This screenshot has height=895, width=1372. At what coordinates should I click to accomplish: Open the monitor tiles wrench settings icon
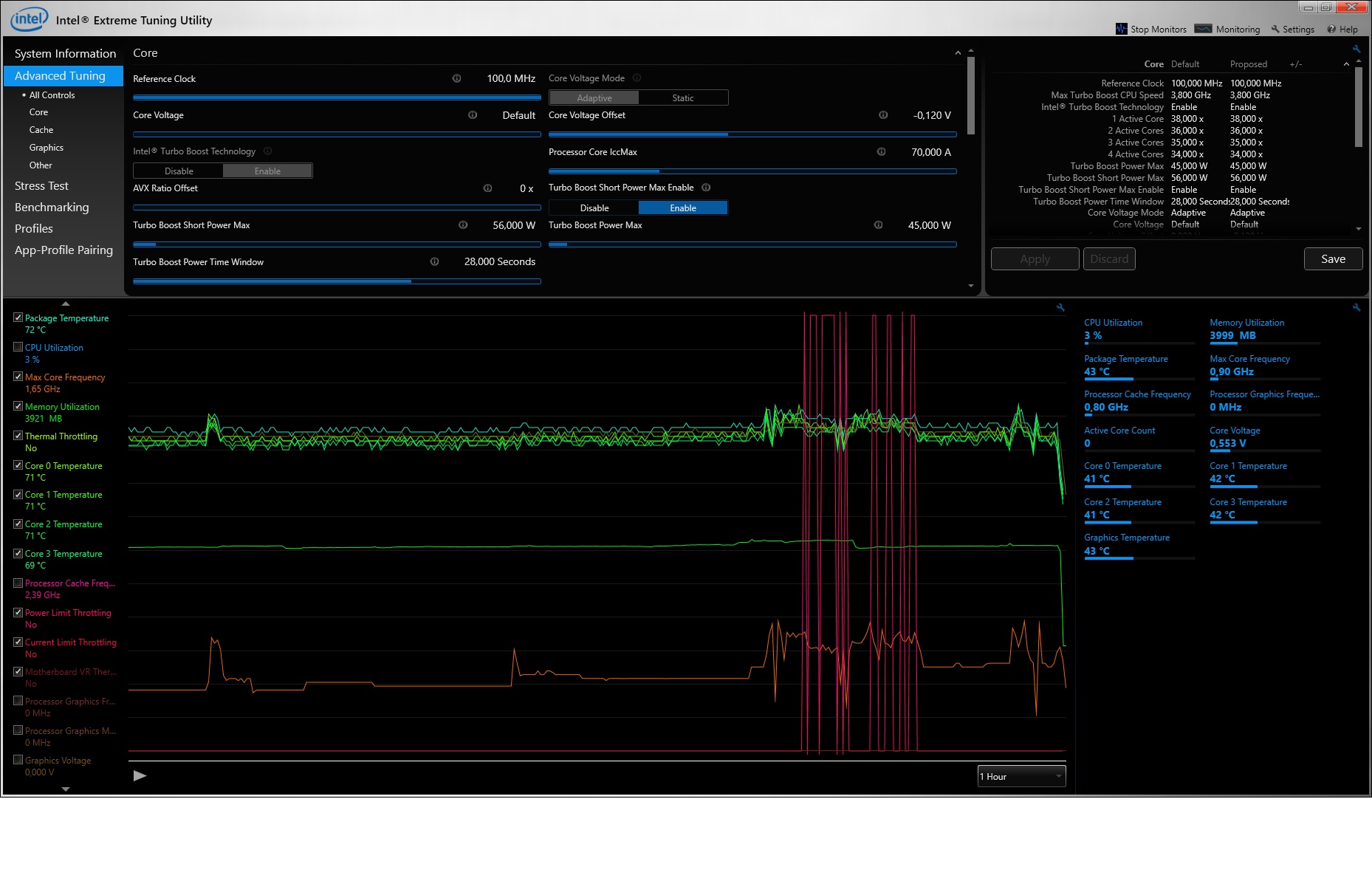coord(1356,307)
